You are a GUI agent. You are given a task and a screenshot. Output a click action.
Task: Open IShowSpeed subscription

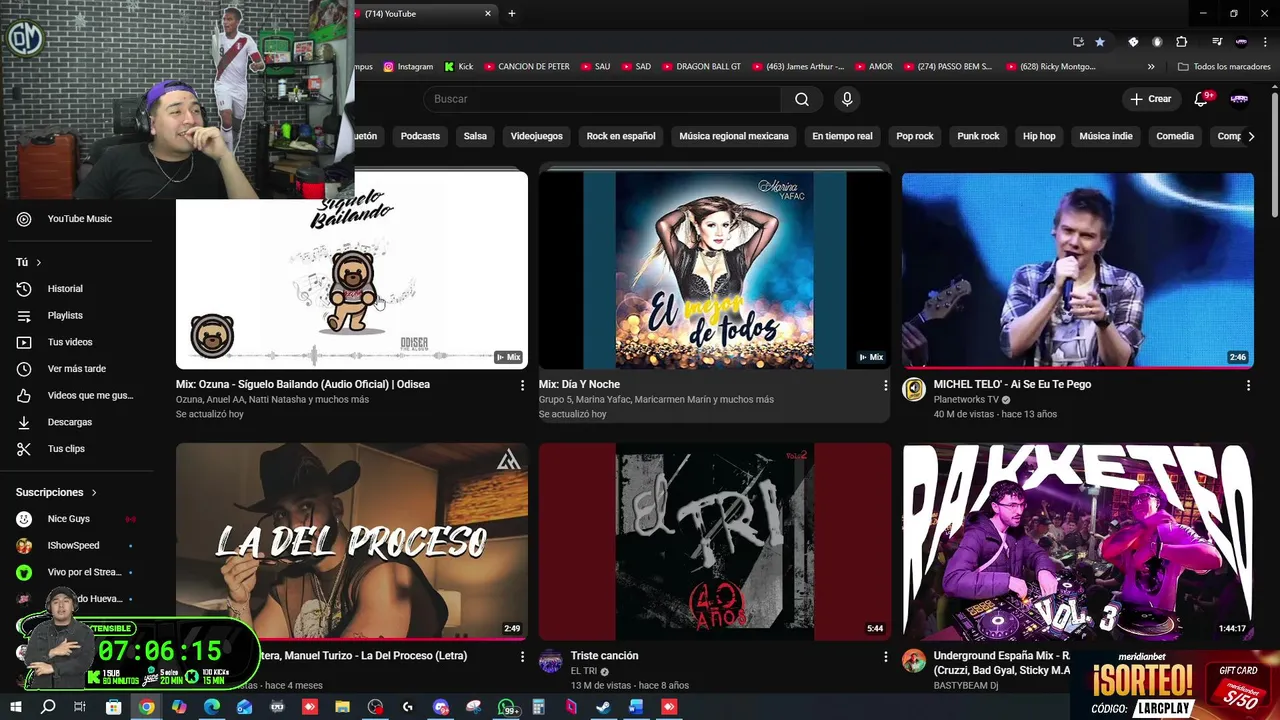tap(78, 546)
